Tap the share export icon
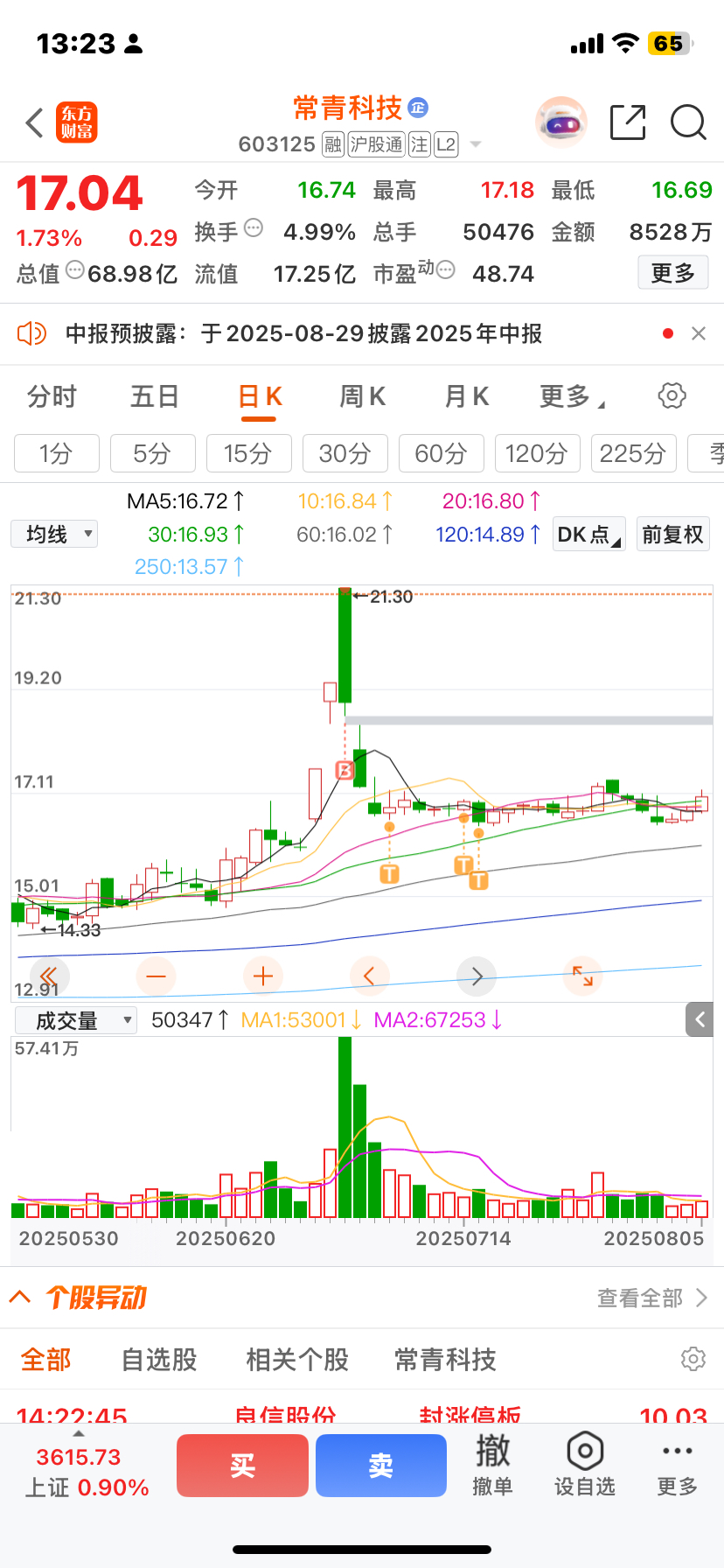This screenshot has height=1568, width=724. [x=628, y=122]
